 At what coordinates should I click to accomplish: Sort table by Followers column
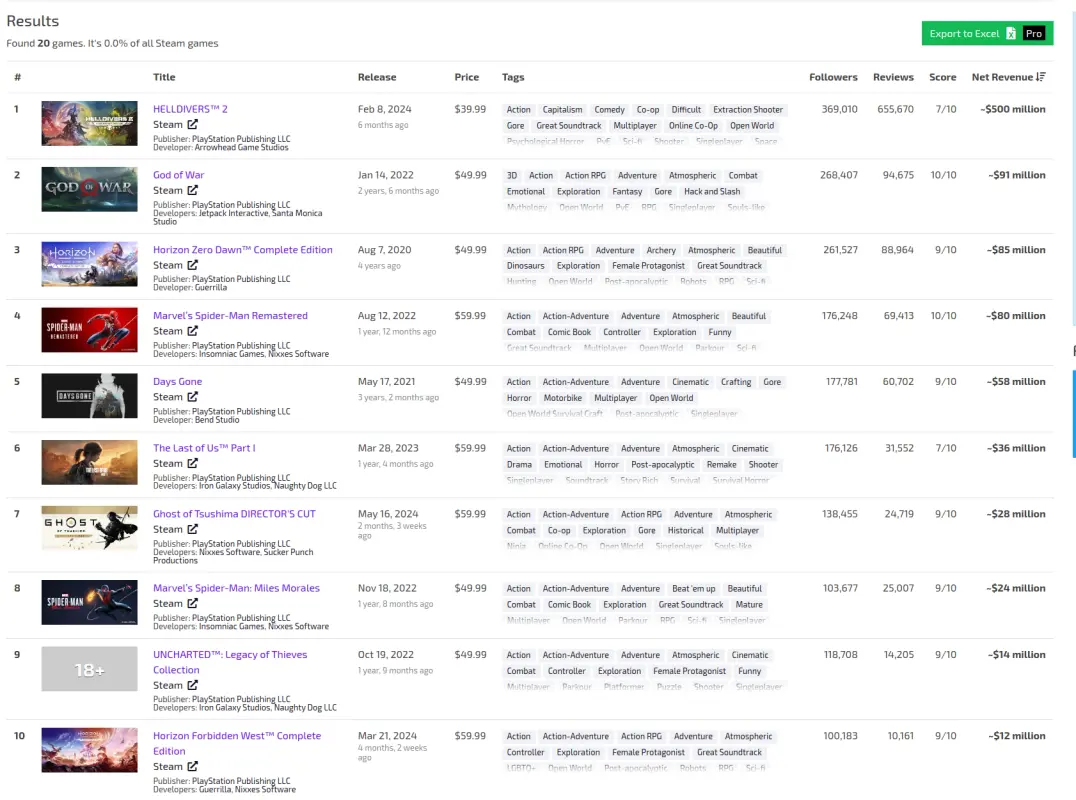point(833,77)
